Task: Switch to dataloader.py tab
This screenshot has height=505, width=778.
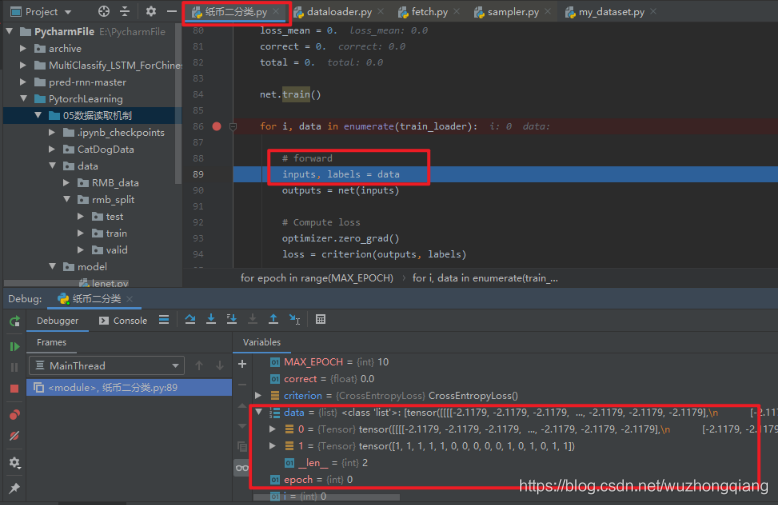Action: pyautogui.click(x=340, y=13)
